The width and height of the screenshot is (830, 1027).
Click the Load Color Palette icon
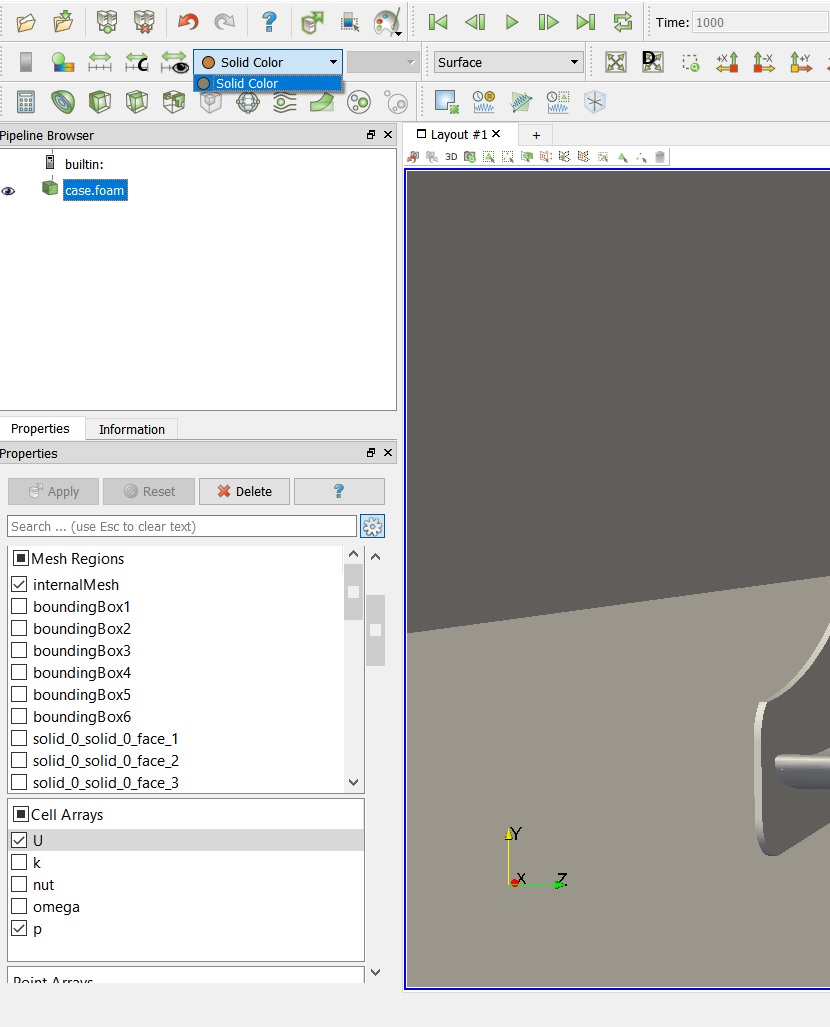click(x=385, y=22)
